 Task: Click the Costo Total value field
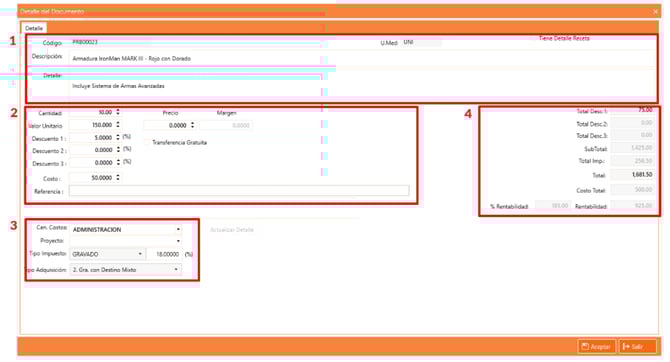[632, 190]
